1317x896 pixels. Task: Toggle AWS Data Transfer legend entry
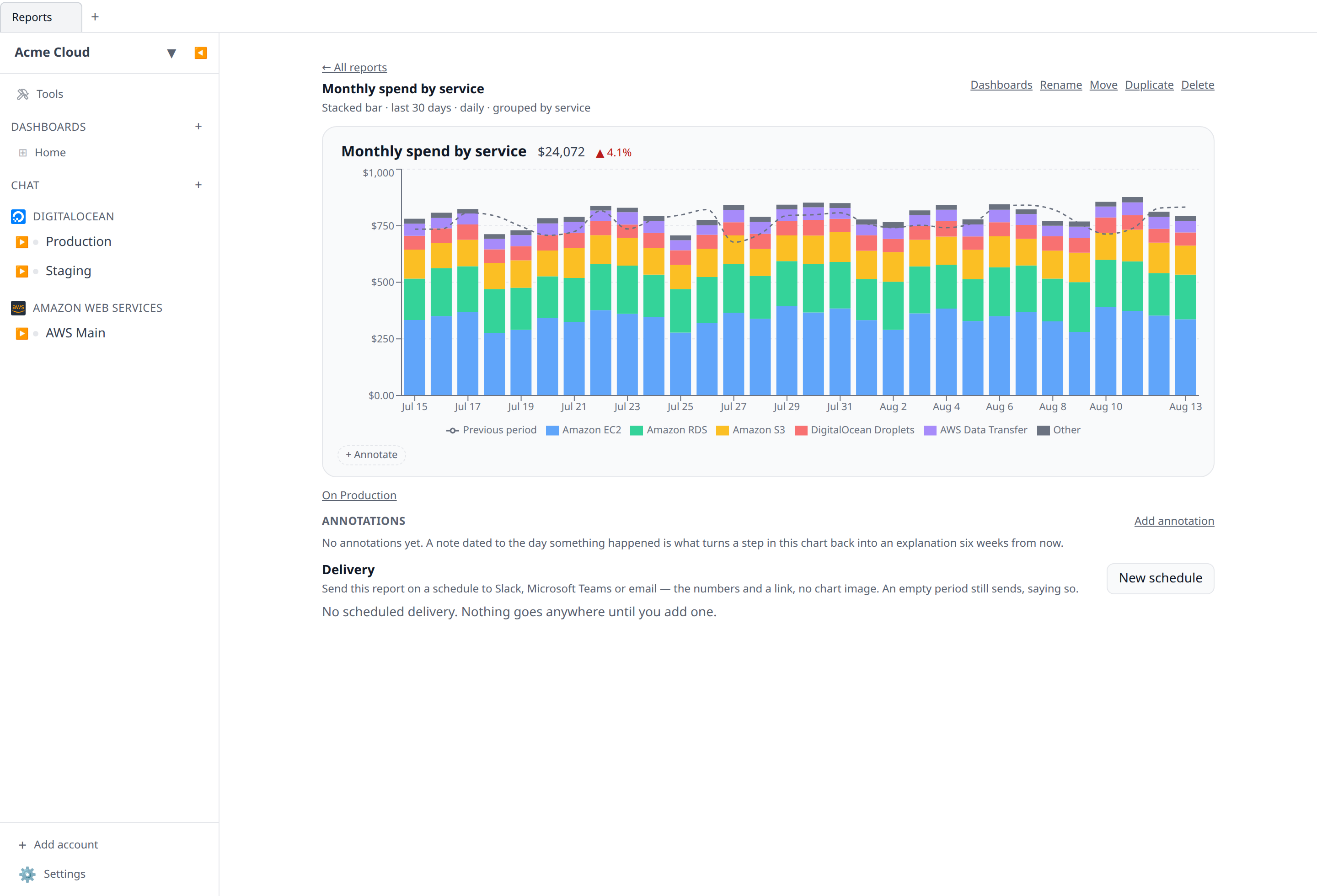click(x=975, y=430)
